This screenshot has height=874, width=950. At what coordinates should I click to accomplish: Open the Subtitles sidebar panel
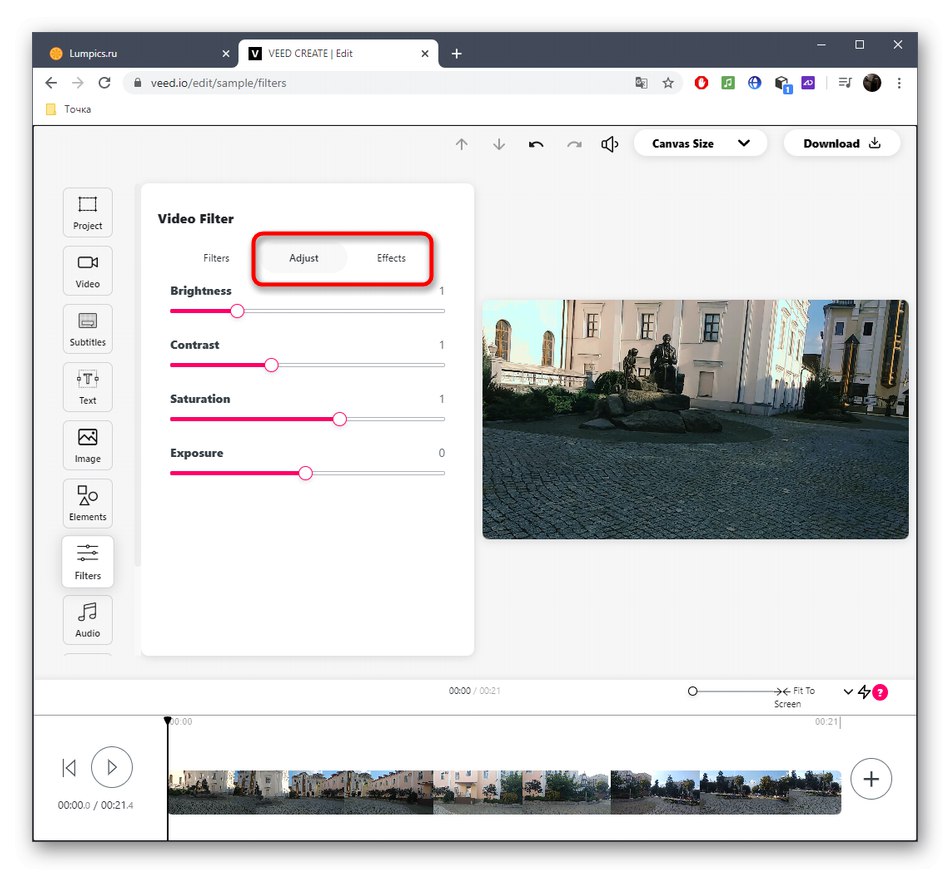tap(87, 329)
